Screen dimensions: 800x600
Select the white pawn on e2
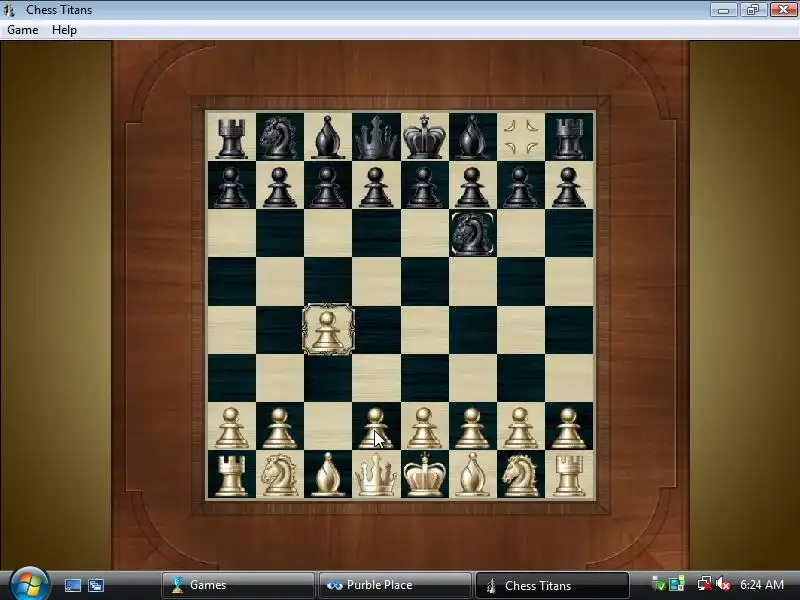pyautogui.click(x=424, y=428)
